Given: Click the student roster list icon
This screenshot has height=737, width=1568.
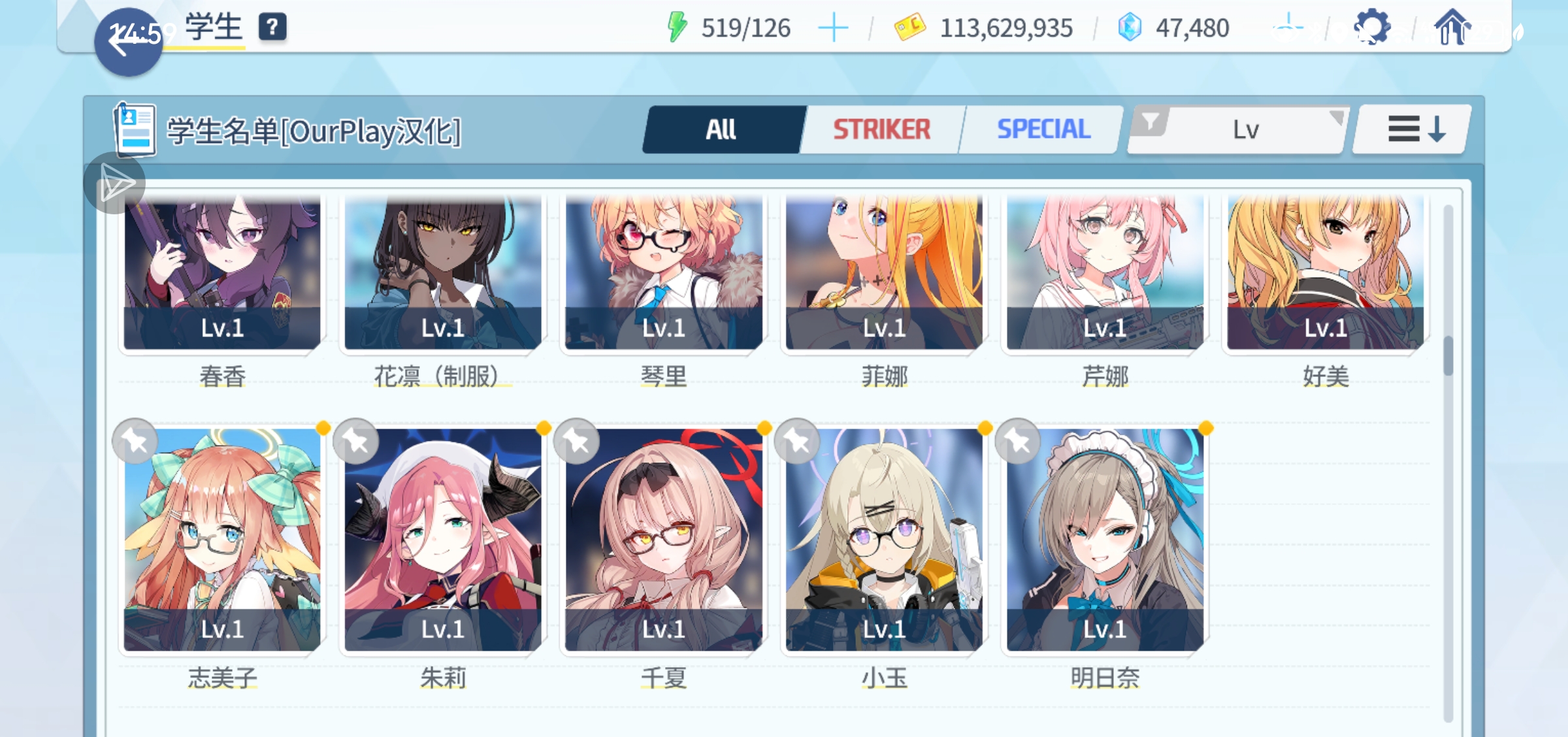Looking at the screenshot, I should (x=135, y=129).
